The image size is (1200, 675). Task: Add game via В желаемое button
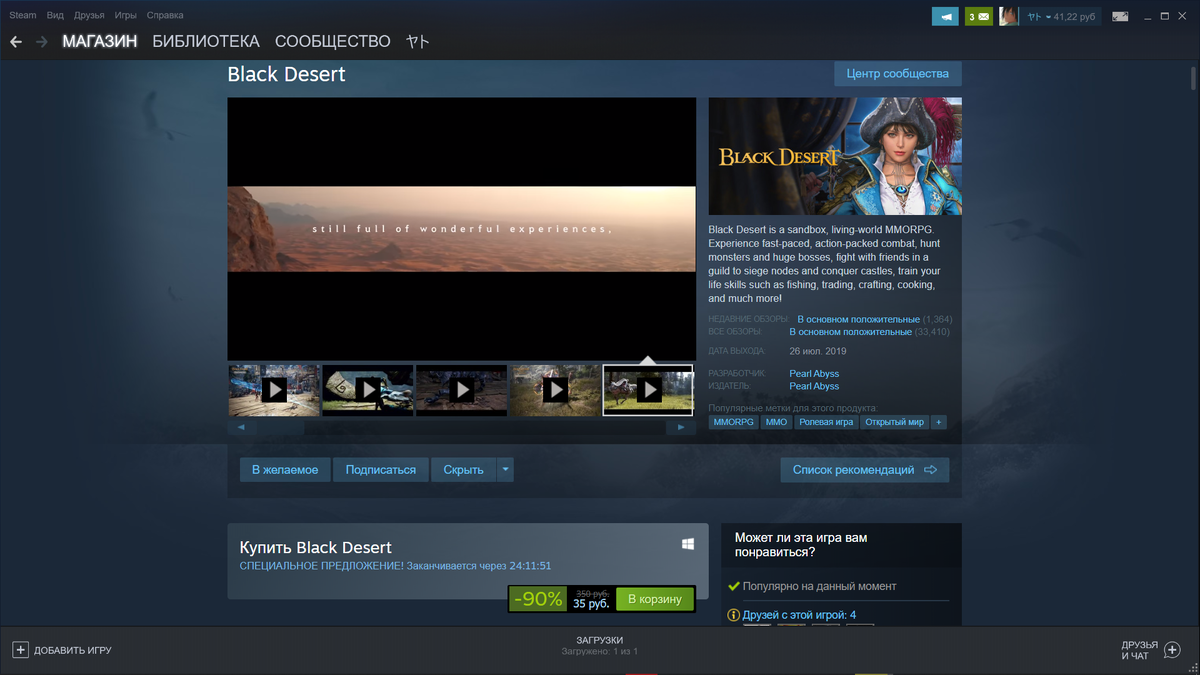click(x=285, y=470)
